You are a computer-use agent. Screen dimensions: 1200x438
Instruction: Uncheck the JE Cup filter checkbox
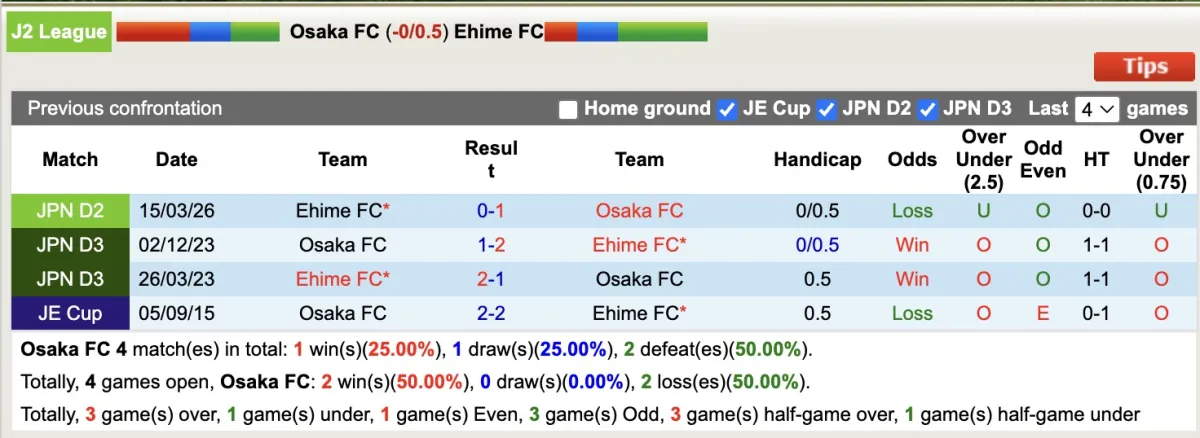(x=727, y=109)
